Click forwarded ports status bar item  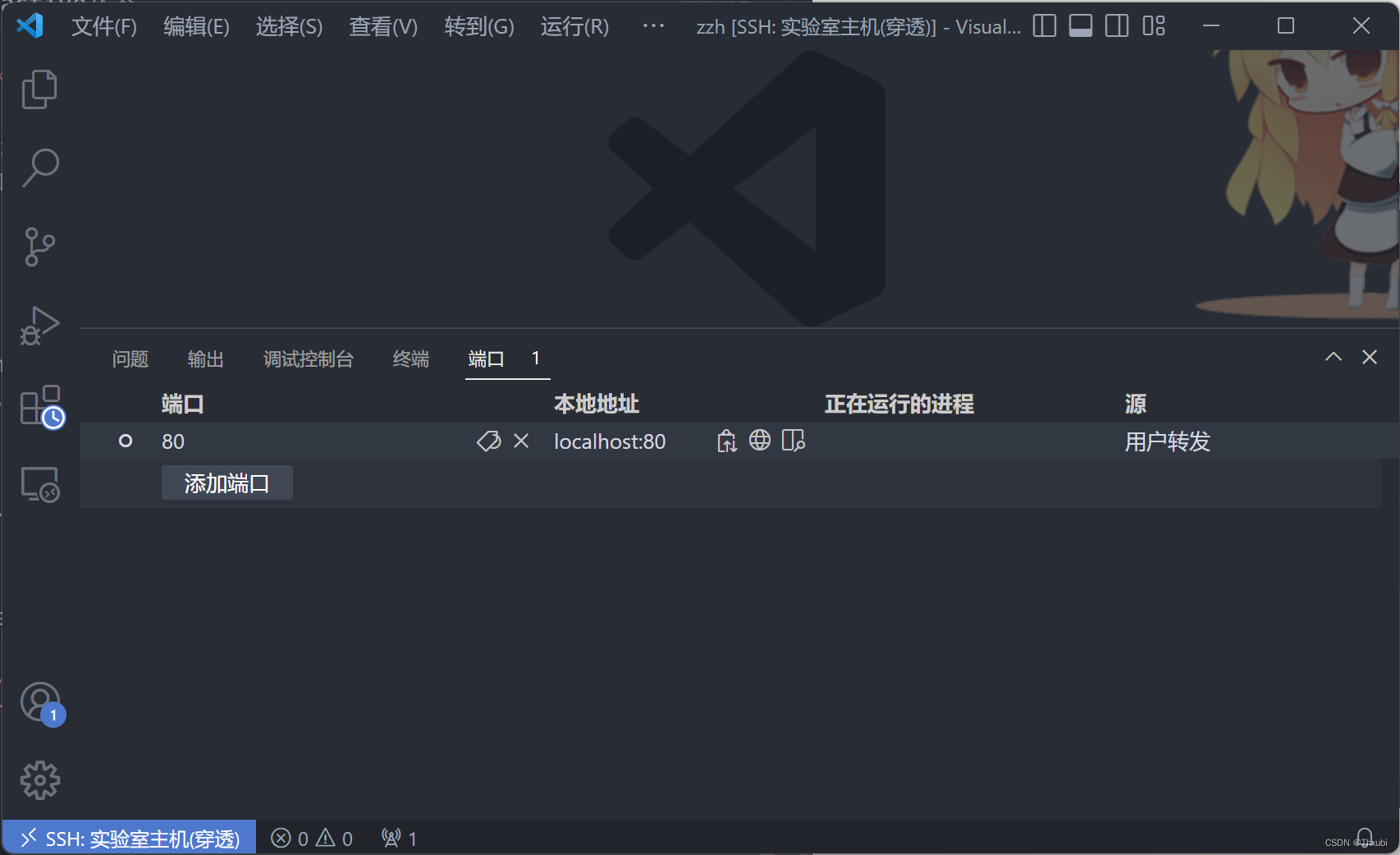pyautogui.click(x=400, y=838)
